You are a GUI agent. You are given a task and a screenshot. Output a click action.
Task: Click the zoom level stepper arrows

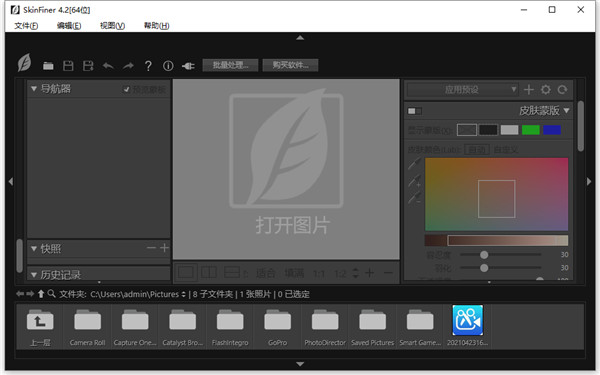coord(355,273)
